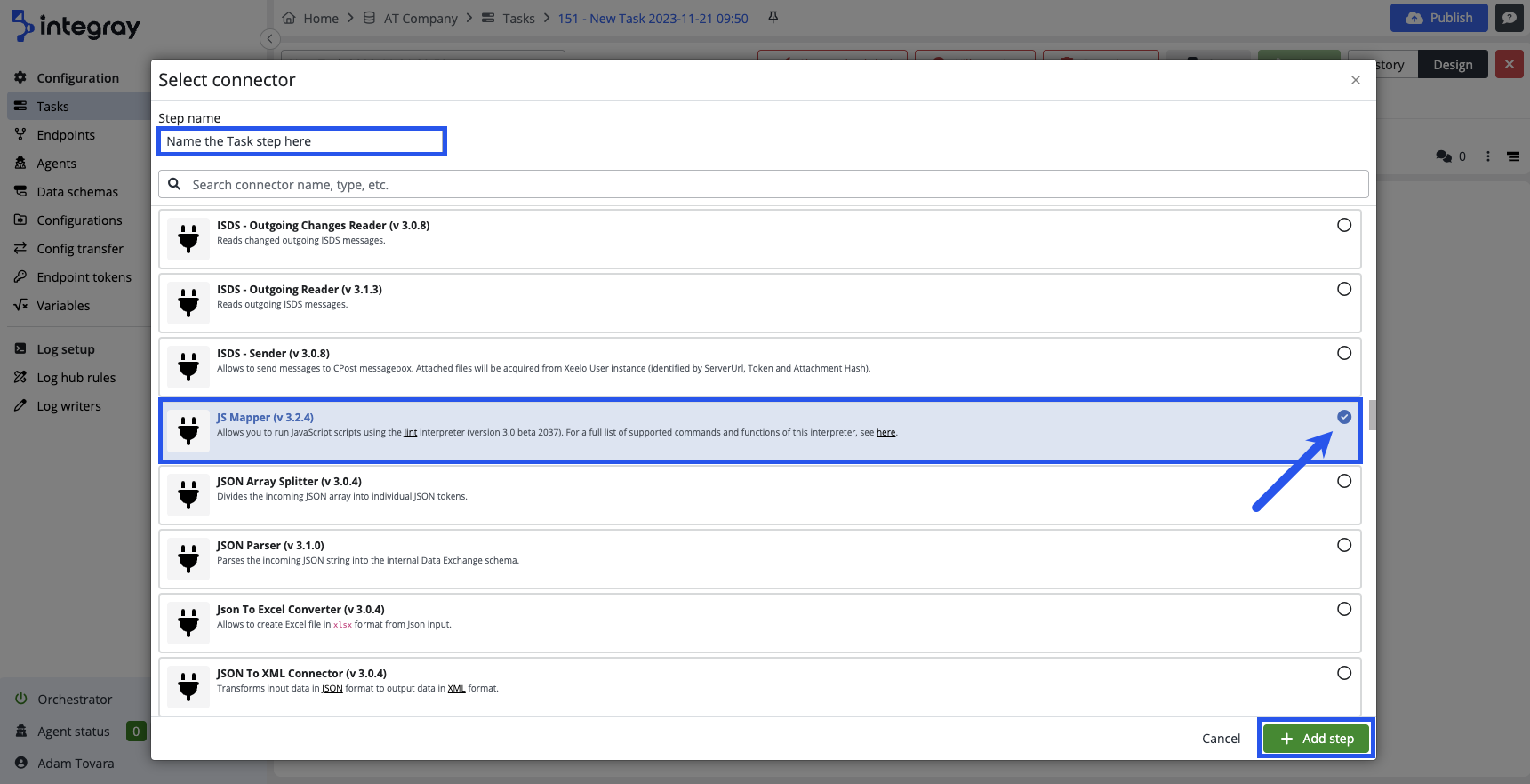Image resolution: width=1530 pixels, height=784 pixels.
Task: Switch to the Design tab
Action: (x=1452, y=65)
